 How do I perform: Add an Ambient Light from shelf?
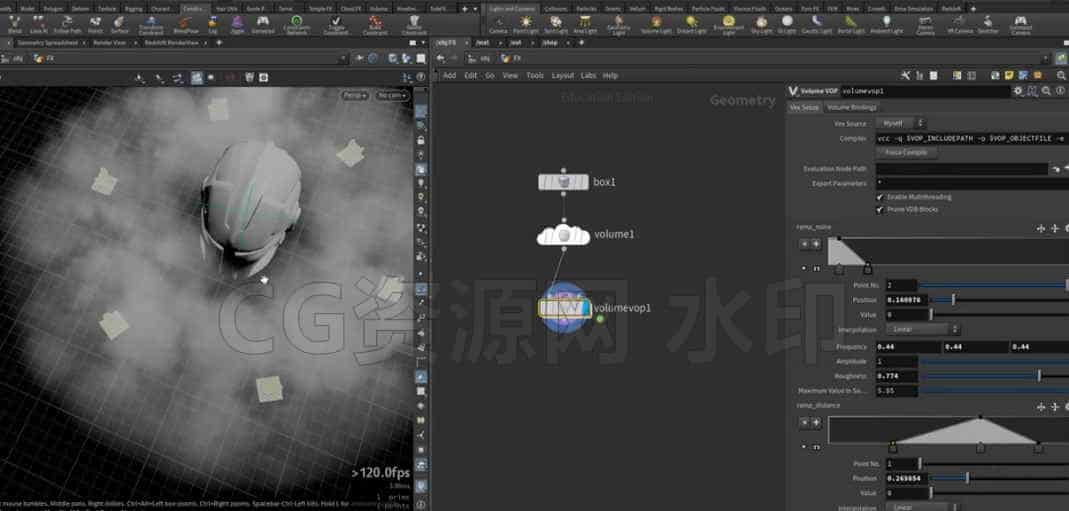click(x=886, y=25)
